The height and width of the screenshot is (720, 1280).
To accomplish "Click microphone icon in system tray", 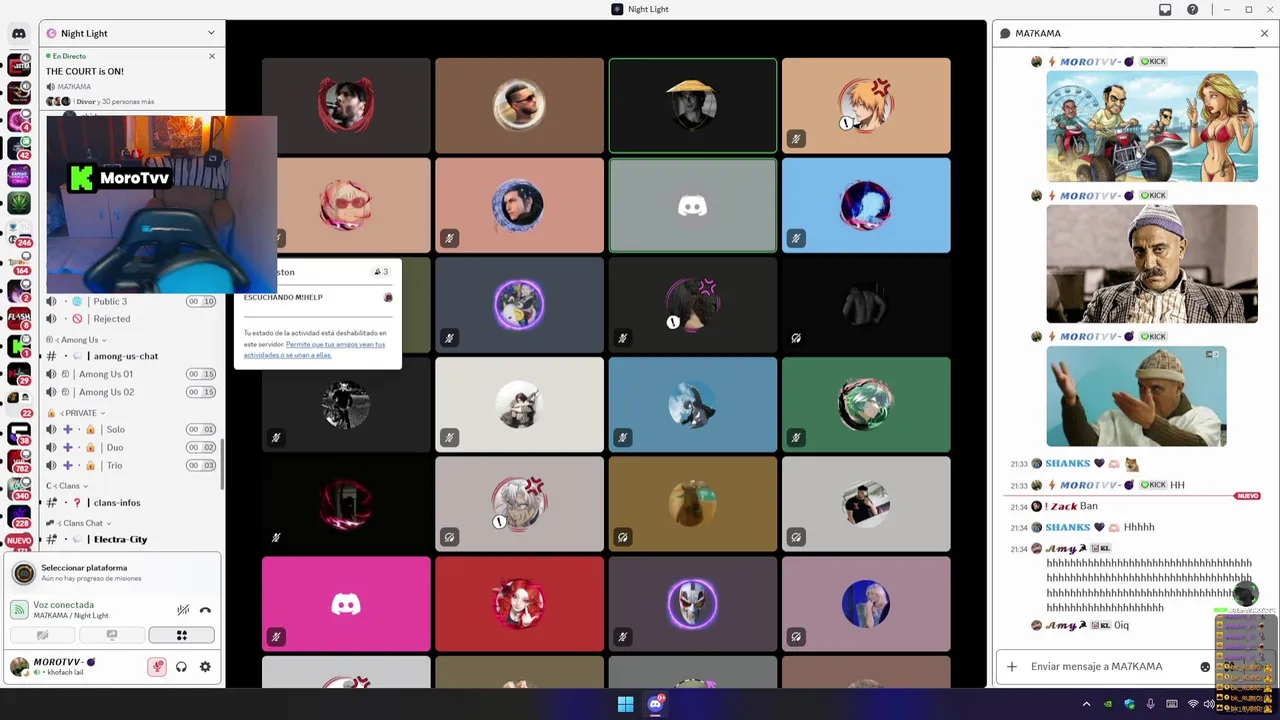I will click(1151, 704).
